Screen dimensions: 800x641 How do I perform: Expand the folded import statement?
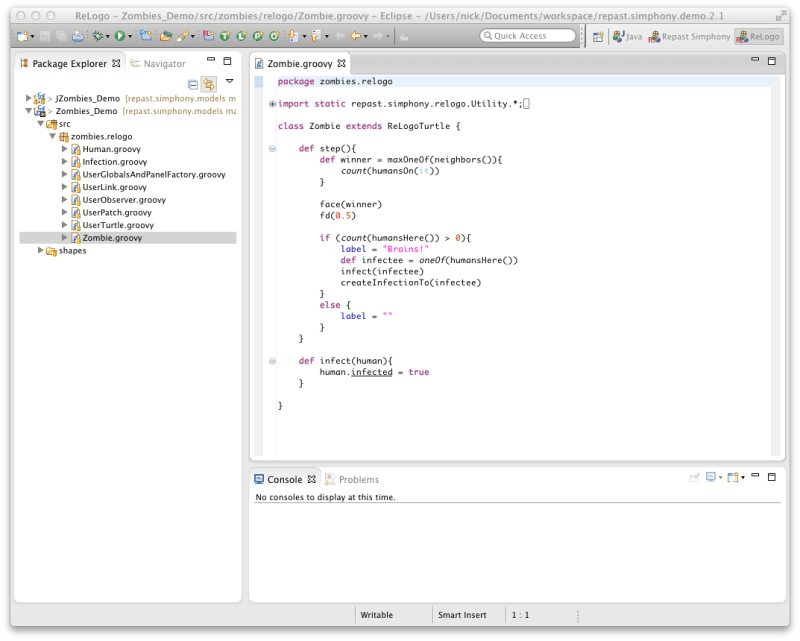coord(272,104)
